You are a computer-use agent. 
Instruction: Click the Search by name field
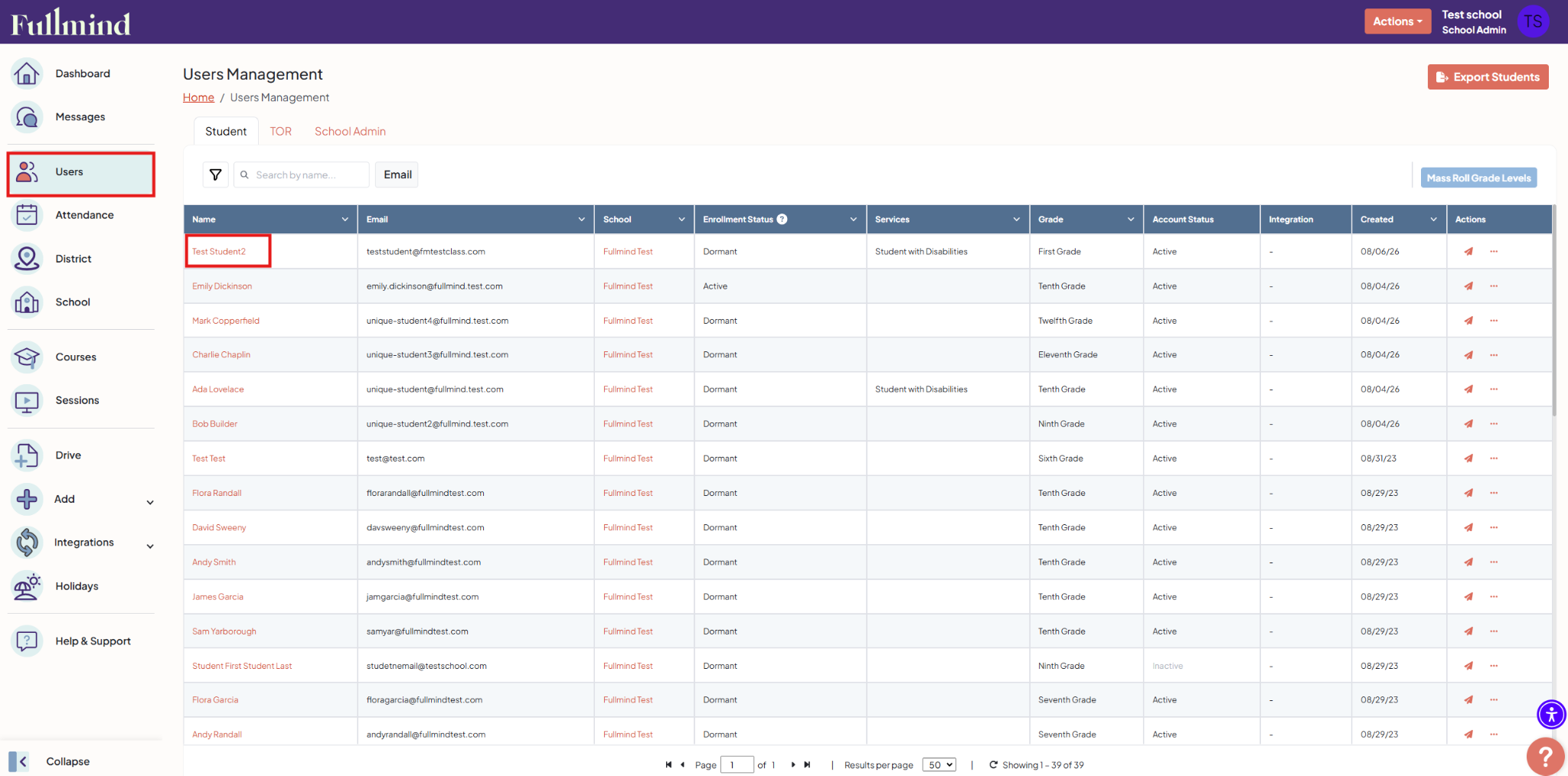pos(302,174)
